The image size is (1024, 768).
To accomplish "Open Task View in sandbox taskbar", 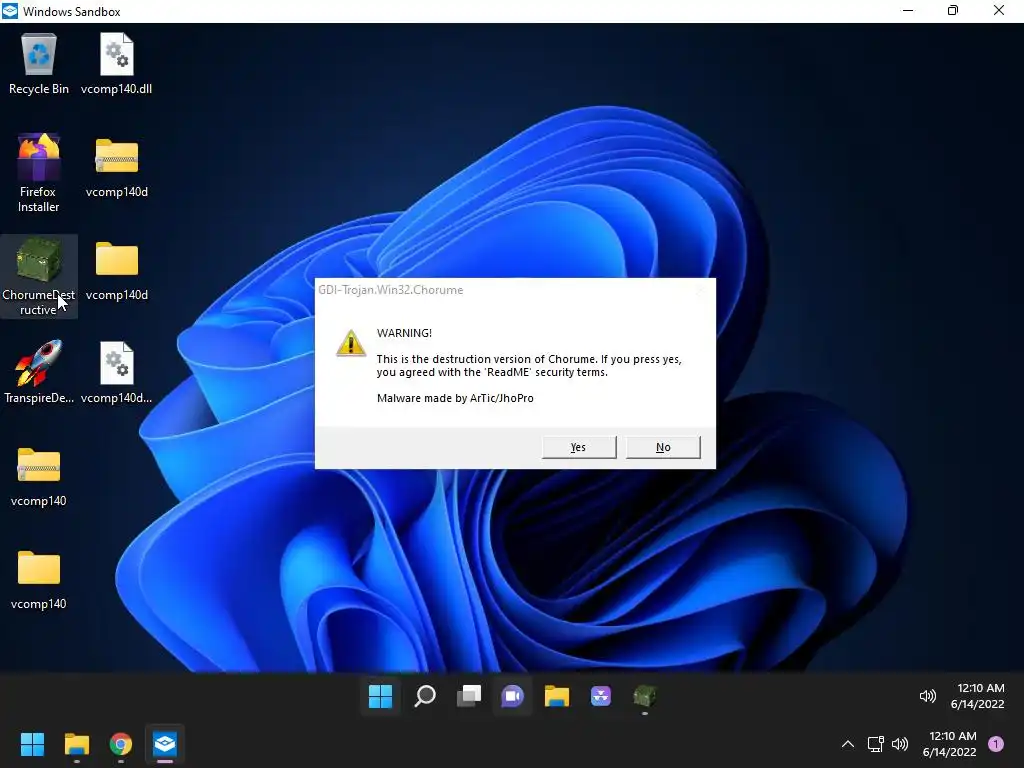I will pyautogui.click(x=468, y=696).
